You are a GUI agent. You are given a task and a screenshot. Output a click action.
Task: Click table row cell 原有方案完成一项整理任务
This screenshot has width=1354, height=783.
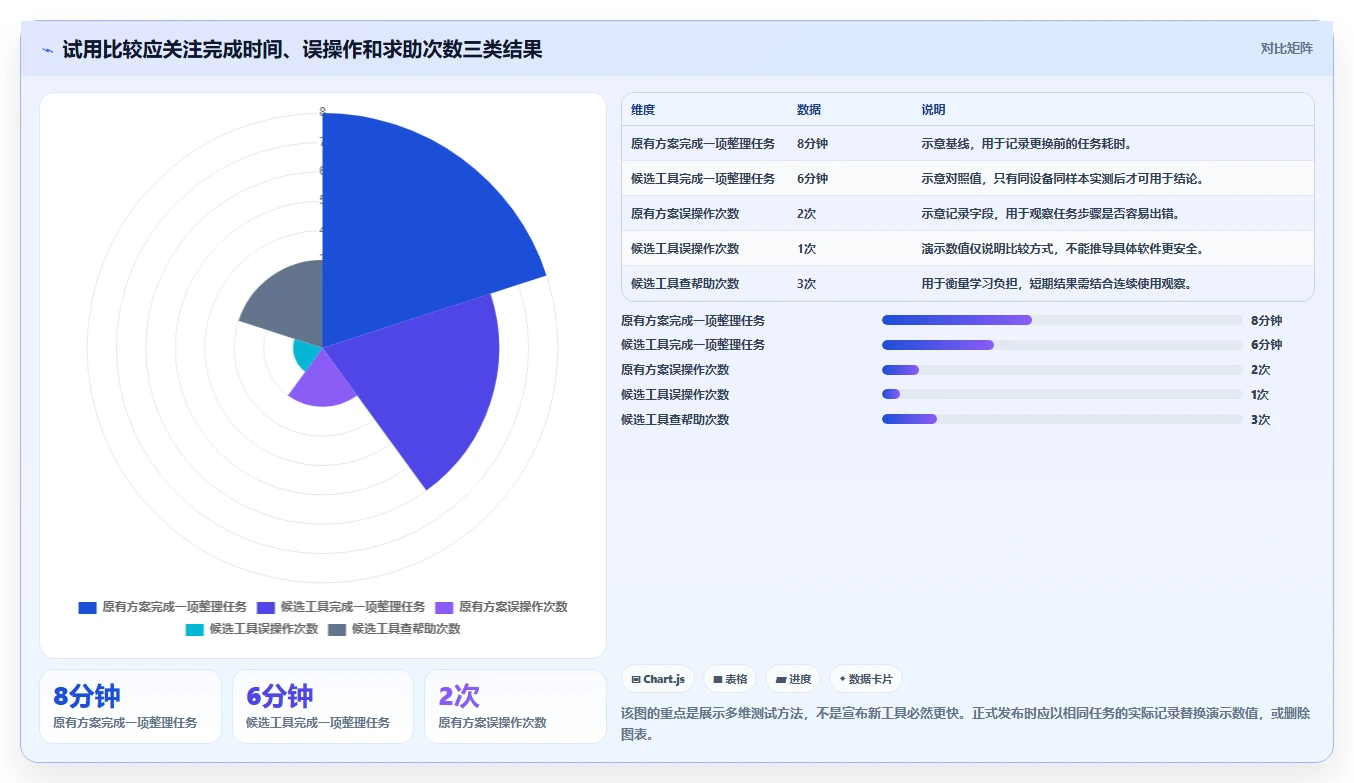703,144
